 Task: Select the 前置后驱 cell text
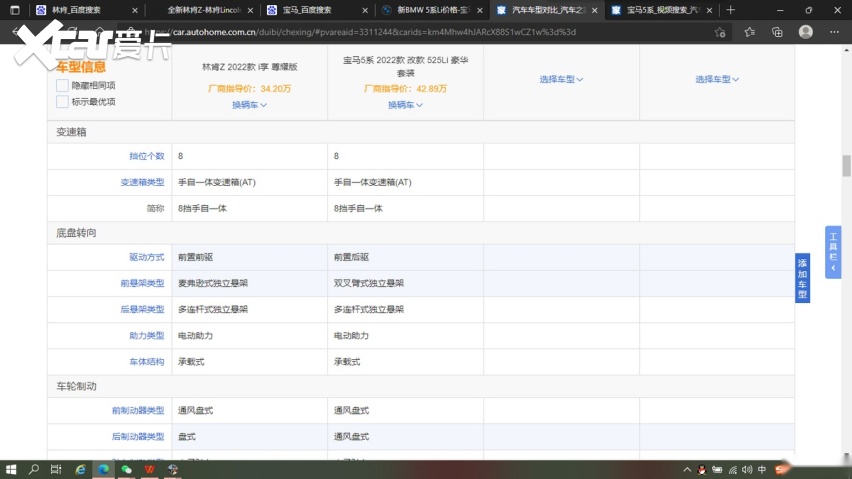point(352,257)
